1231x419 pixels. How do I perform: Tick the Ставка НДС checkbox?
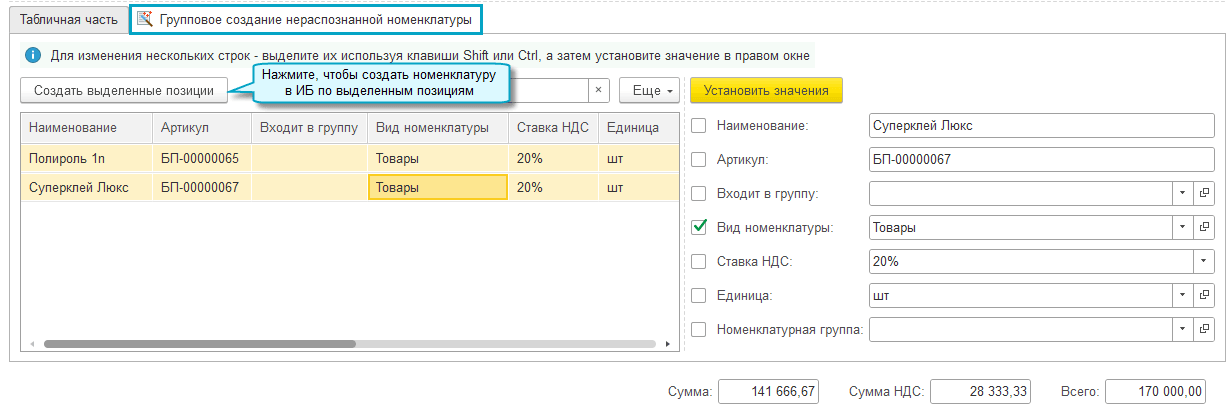point(699,262)
